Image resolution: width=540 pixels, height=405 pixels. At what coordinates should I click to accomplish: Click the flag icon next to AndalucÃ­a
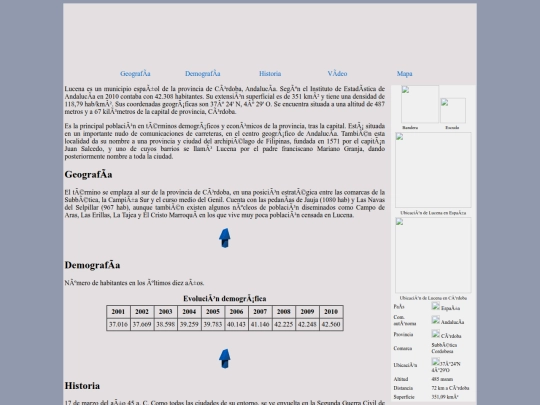436,320
